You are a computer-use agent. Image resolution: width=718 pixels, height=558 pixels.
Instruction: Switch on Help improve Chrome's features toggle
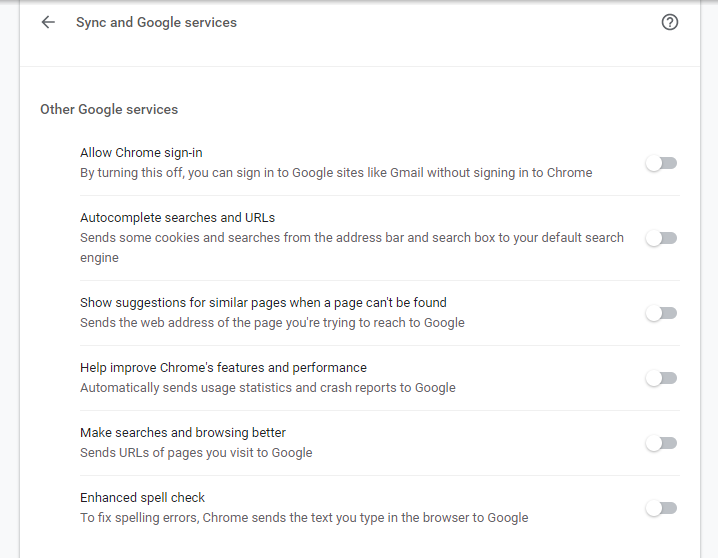[x=661, y=378]
